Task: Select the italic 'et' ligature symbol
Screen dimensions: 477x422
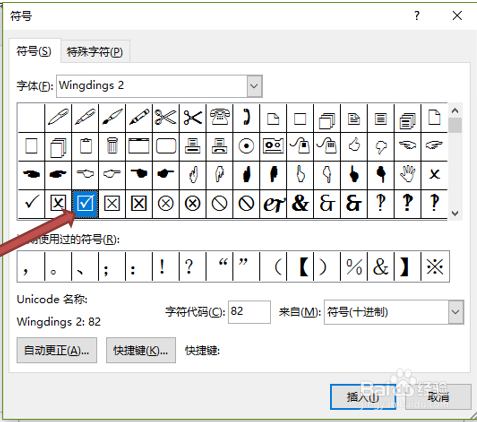Action: click(x=273, y=203)
